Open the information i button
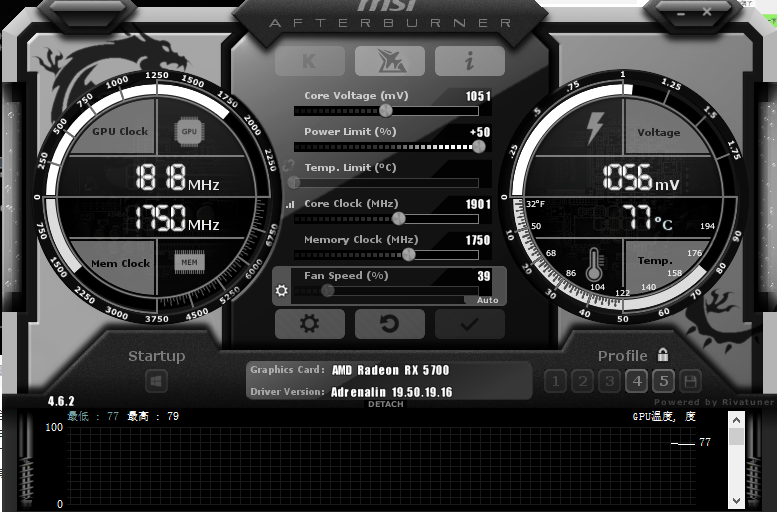Screen dimensions: 777x512 point(470,61)
